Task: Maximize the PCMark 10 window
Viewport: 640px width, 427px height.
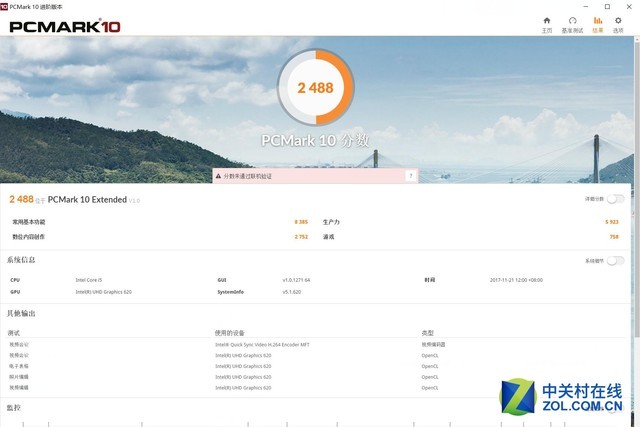Action: tap(607, 7)
